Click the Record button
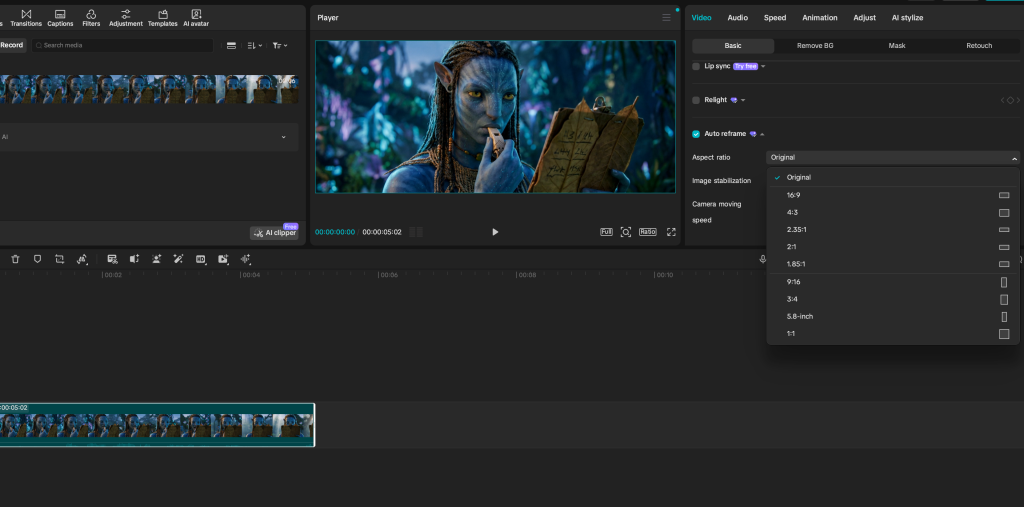Viewport: 1024px width, 507px height. point(11,45)
